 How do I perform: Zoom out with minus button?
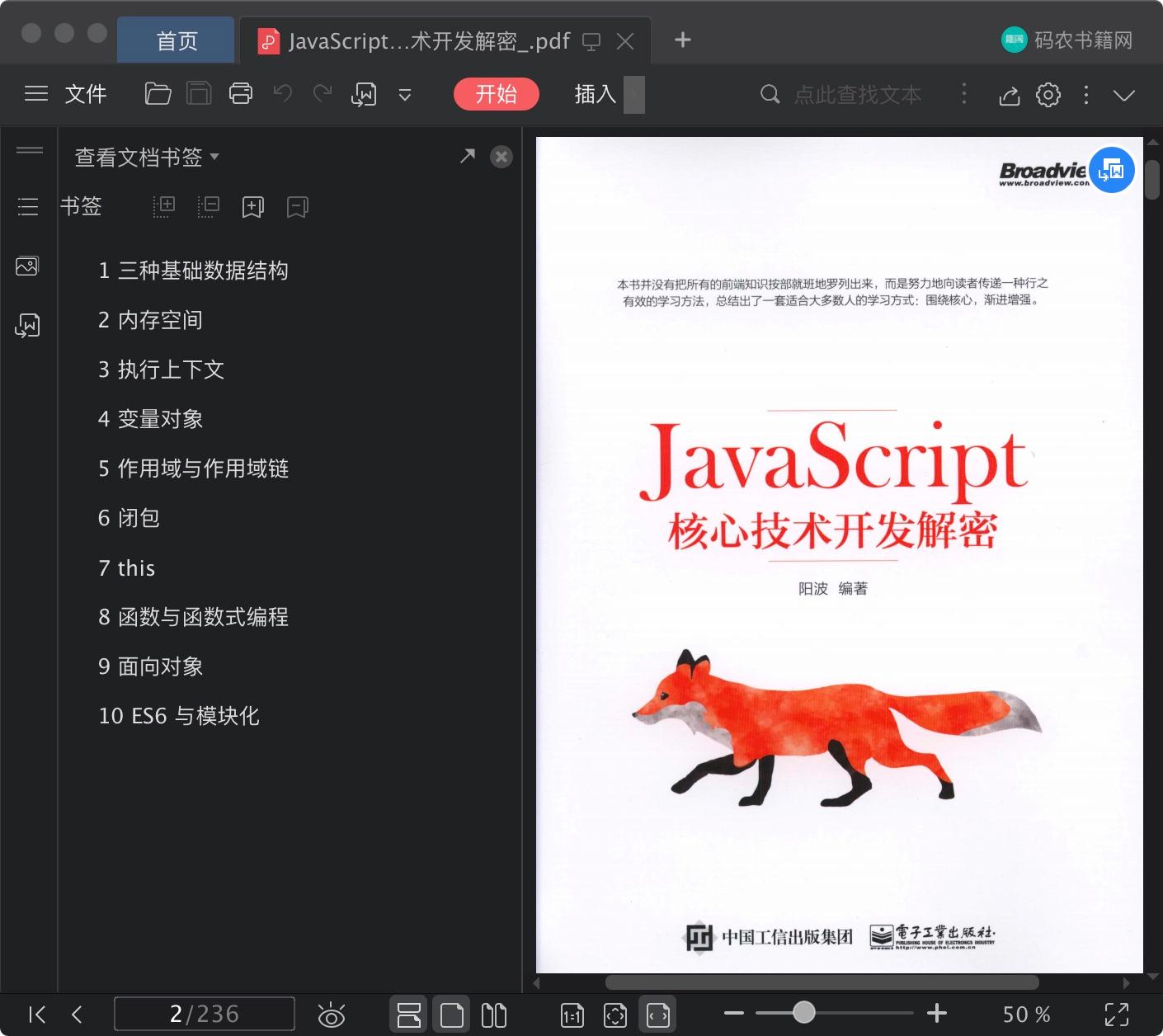[734, 1013]
